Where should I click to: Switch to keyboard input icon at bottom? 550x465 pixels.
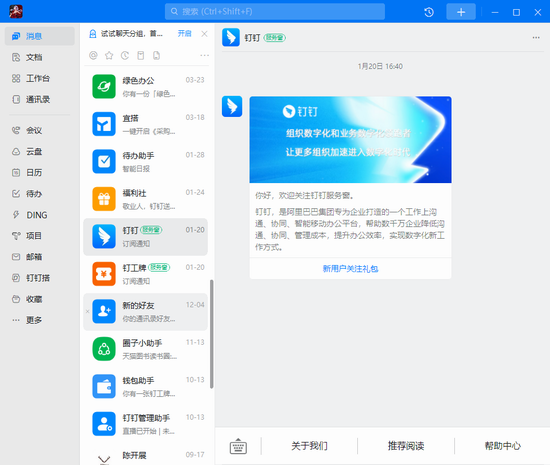click(238, 446)
